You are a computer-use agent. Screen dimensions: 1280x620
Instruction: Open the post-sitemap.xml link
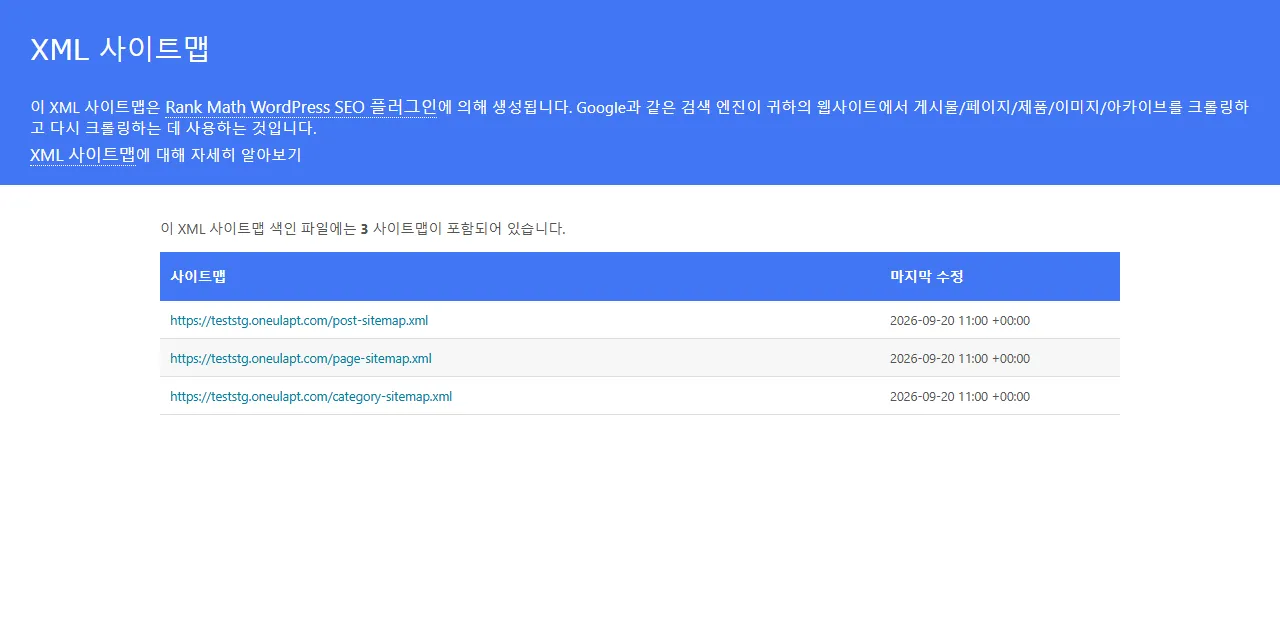click(299, 321)
